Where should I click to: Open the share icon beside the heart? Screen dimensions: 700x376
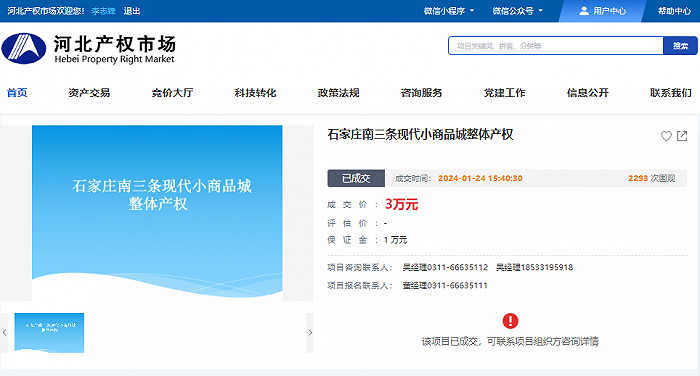(x=682, y=136)
